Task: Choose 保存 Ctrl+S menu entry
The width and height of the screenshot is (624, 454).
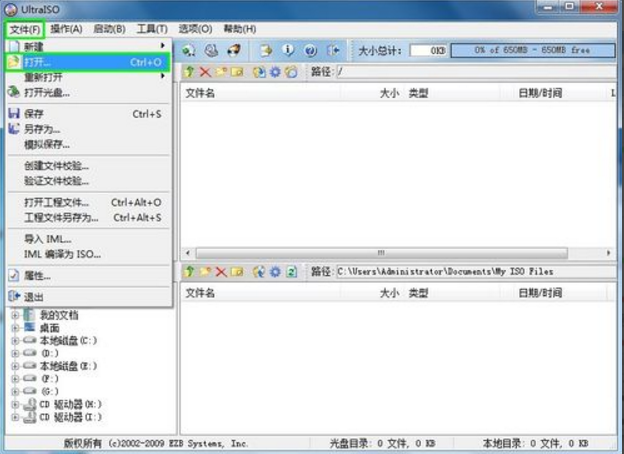Action: point(89,114)
